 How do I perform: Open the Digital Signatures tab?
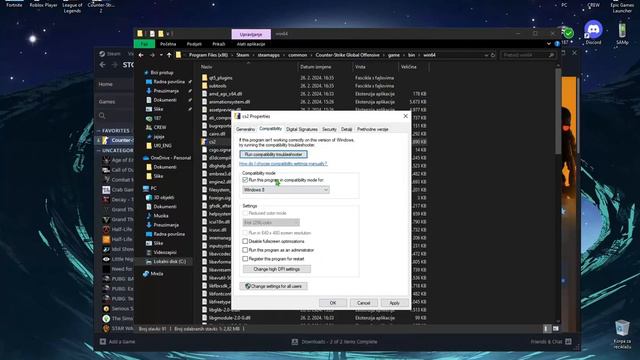(302, 129)
